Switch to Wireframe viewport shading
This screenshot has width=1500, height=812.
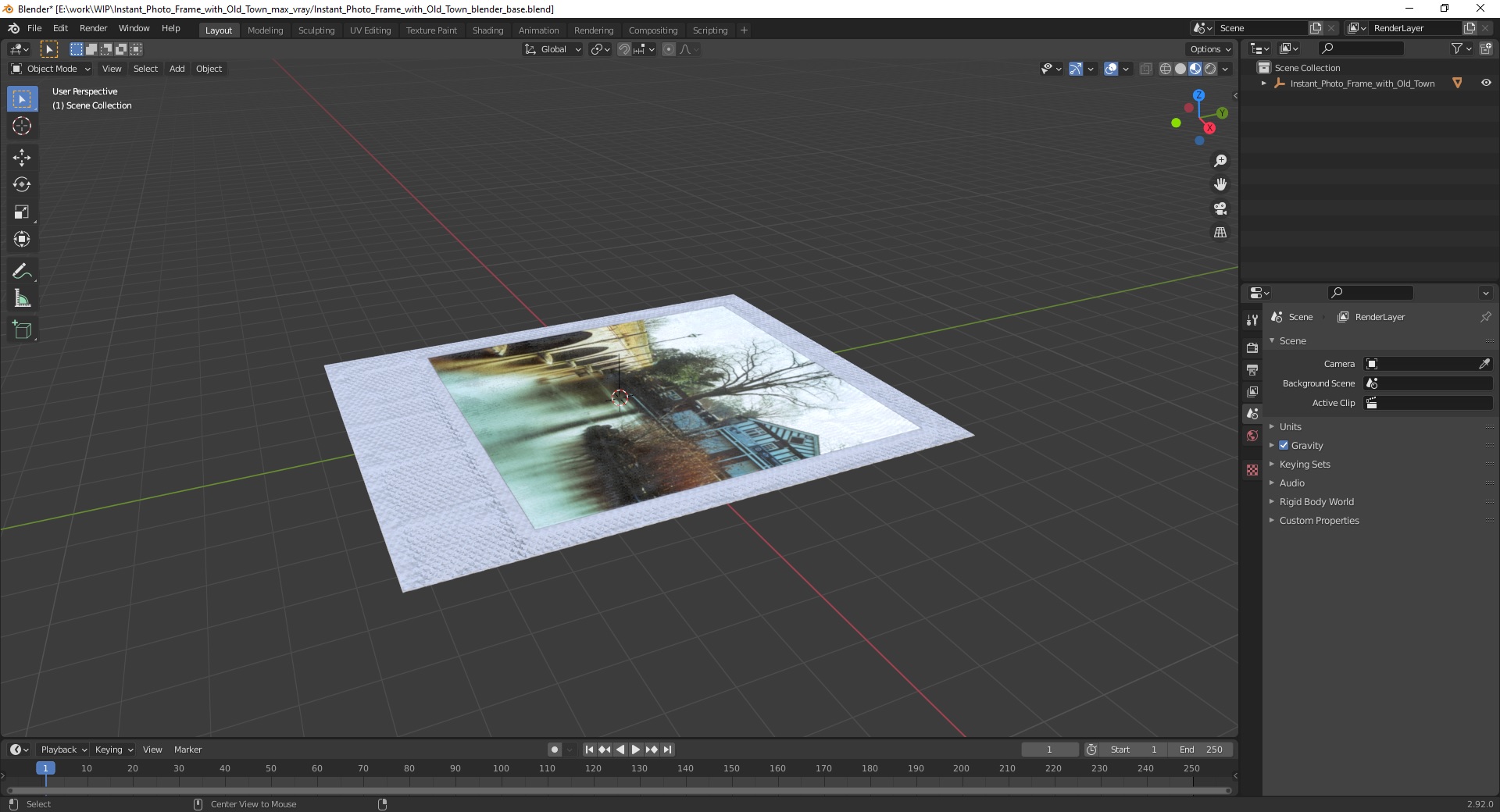(1166, 69)
